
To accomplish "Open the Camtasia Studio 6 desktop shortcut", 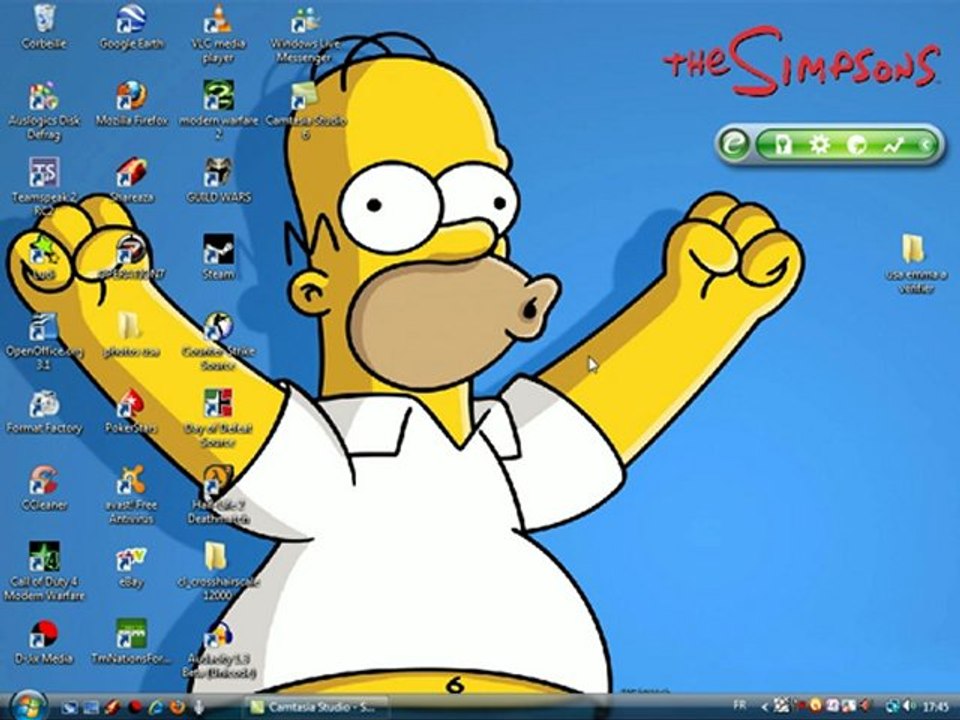I will 305,111.
